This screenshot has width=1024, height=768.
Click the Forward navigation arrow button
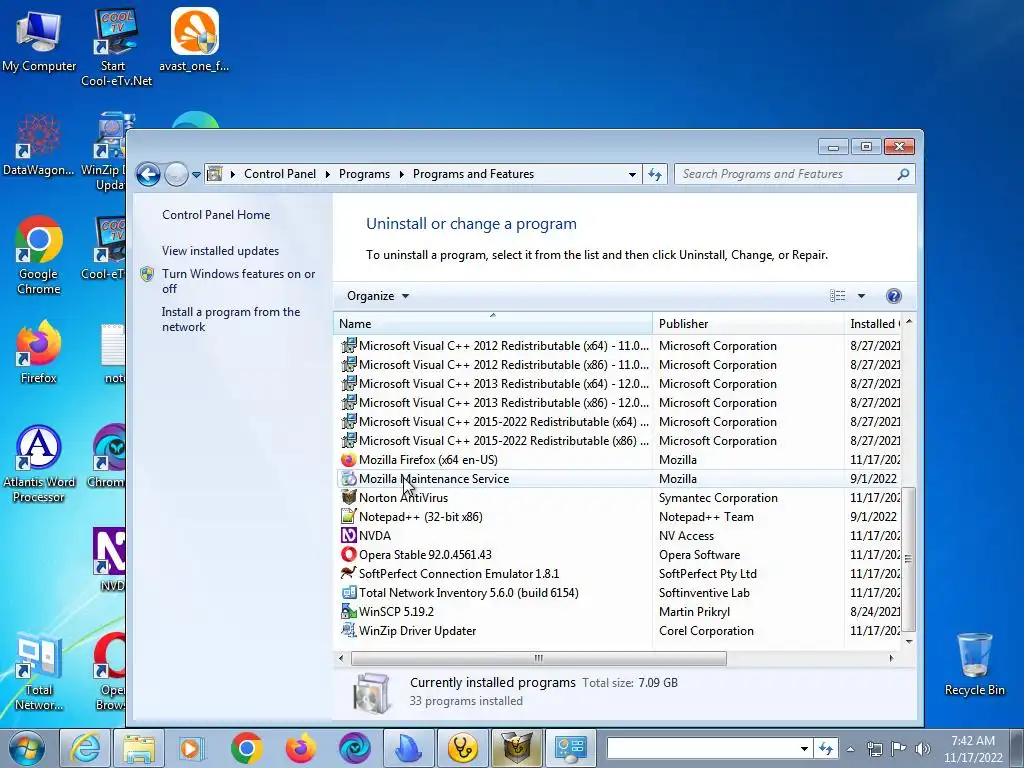[x=176, y=174]
